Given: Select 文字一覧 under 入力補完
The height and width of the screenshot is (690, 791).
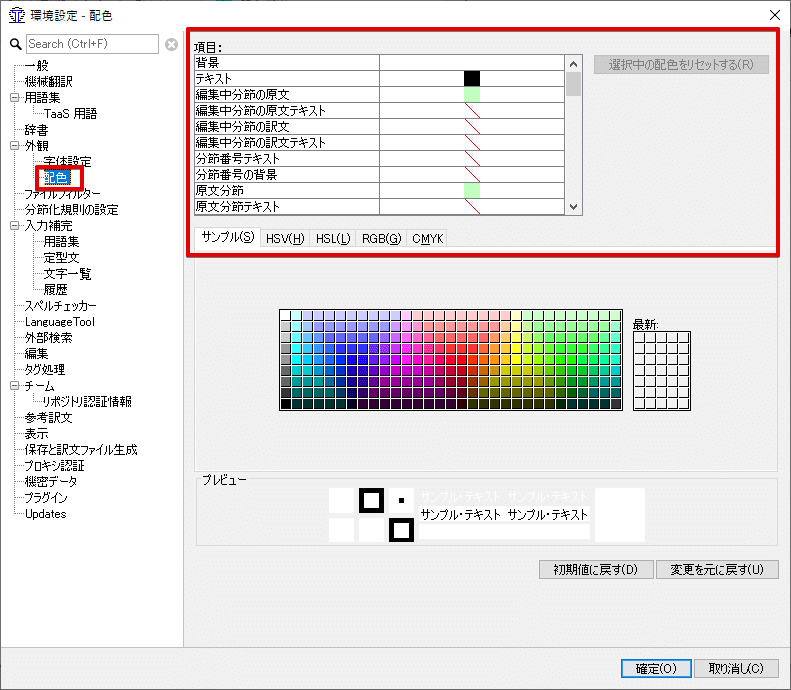Looking at the screenshot, I should (x=67, y=274).
